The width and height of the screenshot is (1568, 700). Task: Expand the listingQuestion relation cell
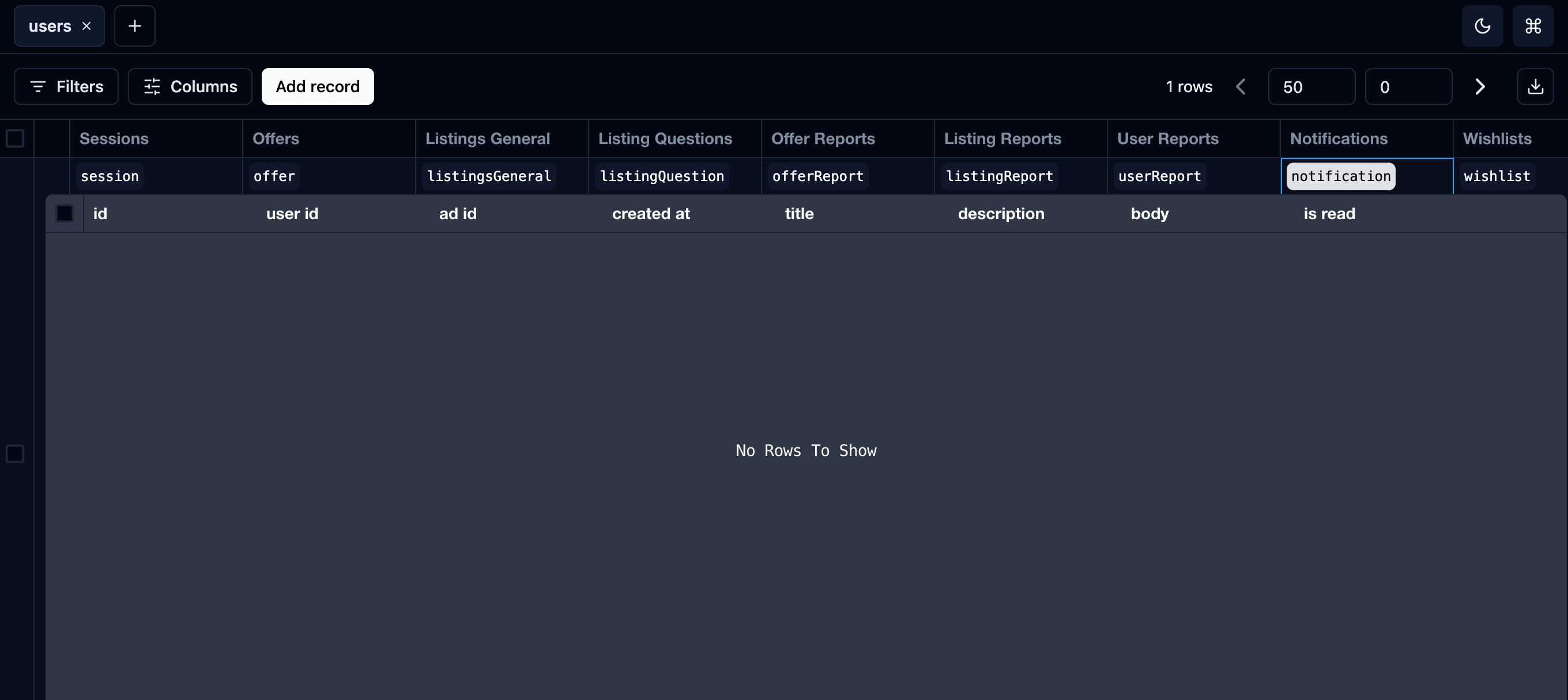tap(662, 176)
